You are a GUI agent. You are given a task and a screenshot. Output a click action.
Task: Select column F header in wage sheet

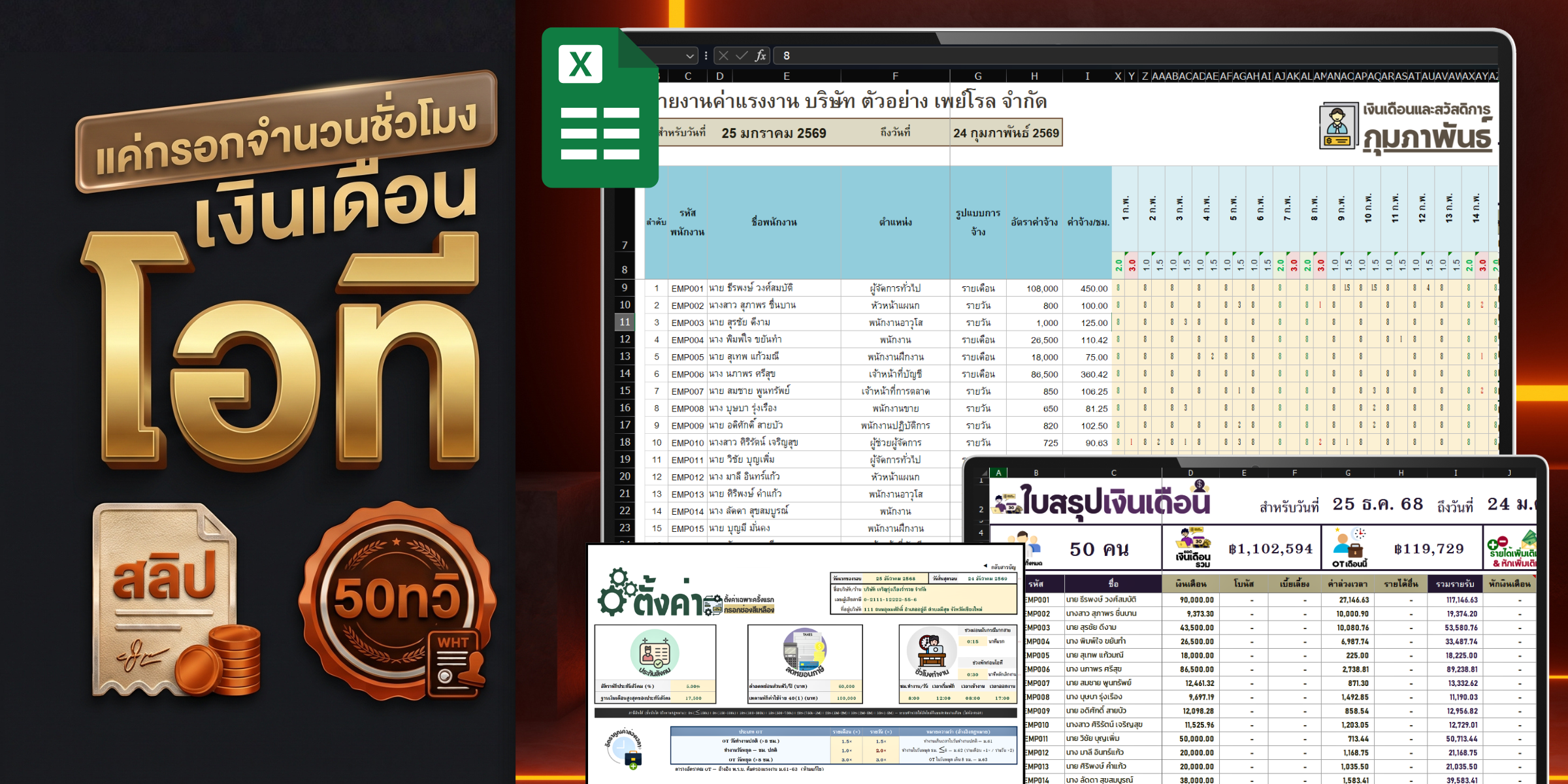point(895,76)
